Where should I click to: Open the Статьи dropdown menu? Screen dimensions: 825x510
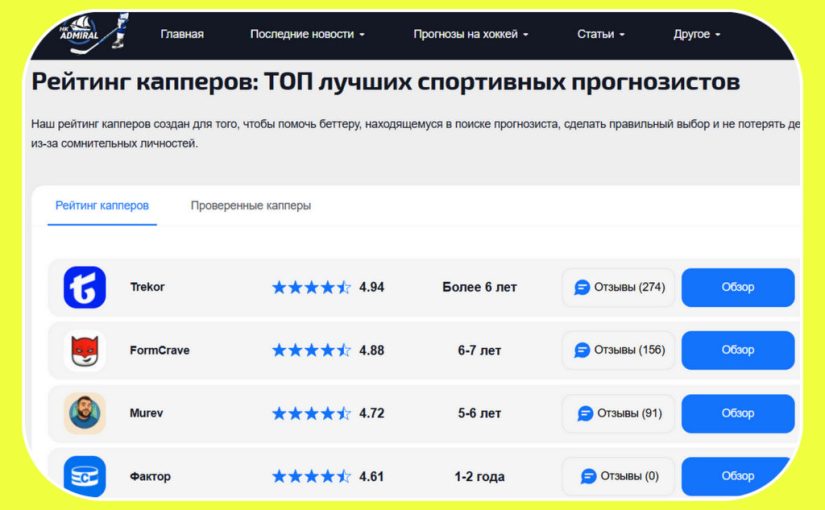[x=601, y=34]
